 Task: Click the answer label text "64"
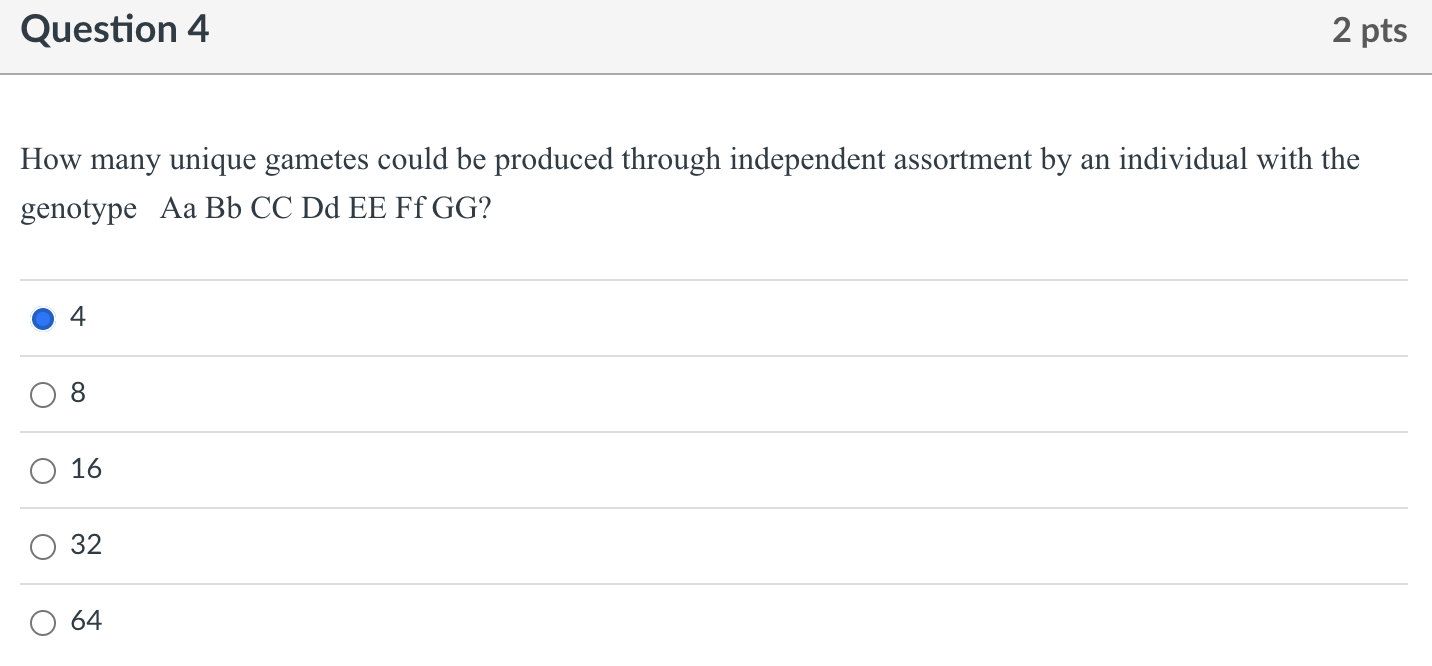click(x=86, y=621)
